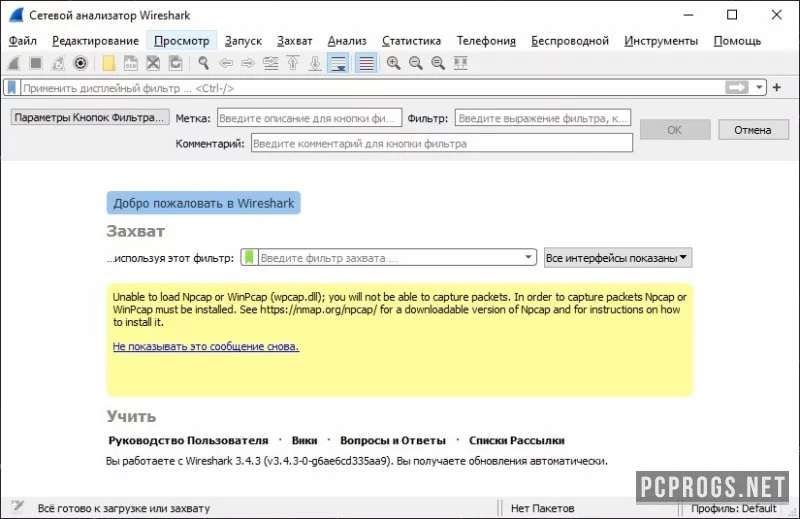Go to specified packet icon
800x519 pixels.
(x=270, y=63)
